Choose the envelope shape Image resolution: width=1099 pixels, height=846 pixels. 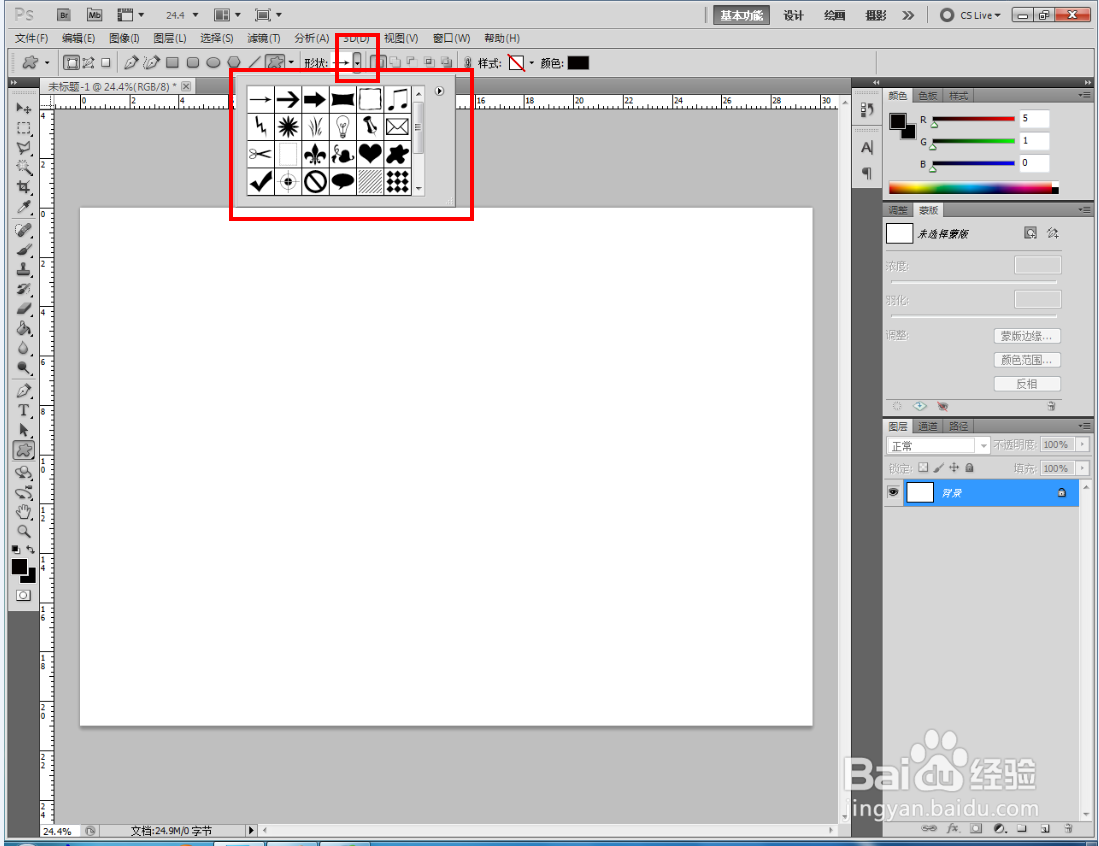click(x=397, y=127)
